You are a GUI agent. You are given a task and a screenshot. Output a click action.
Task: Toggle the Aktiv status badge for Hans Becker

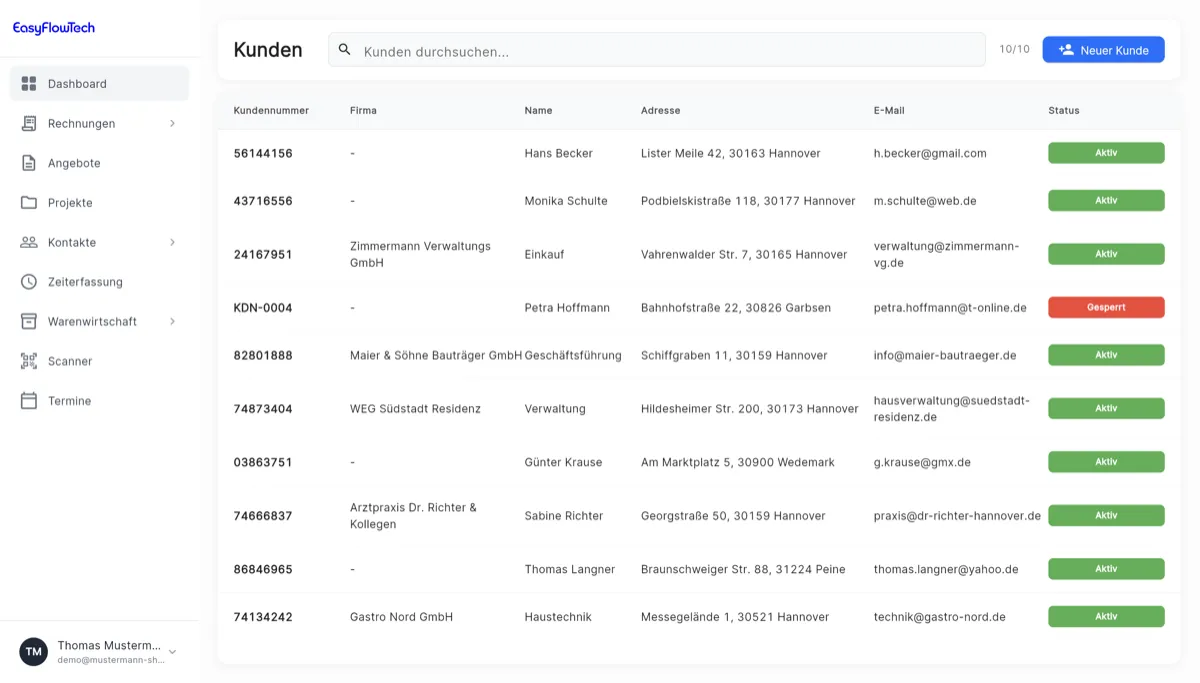point(1106,152)
